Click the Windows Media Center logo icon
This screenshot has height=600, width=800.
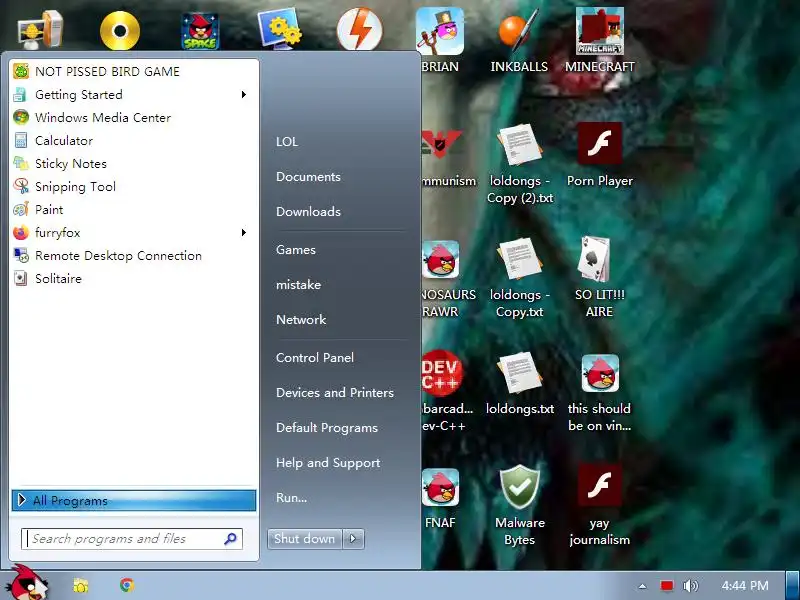tap(21, 117)
